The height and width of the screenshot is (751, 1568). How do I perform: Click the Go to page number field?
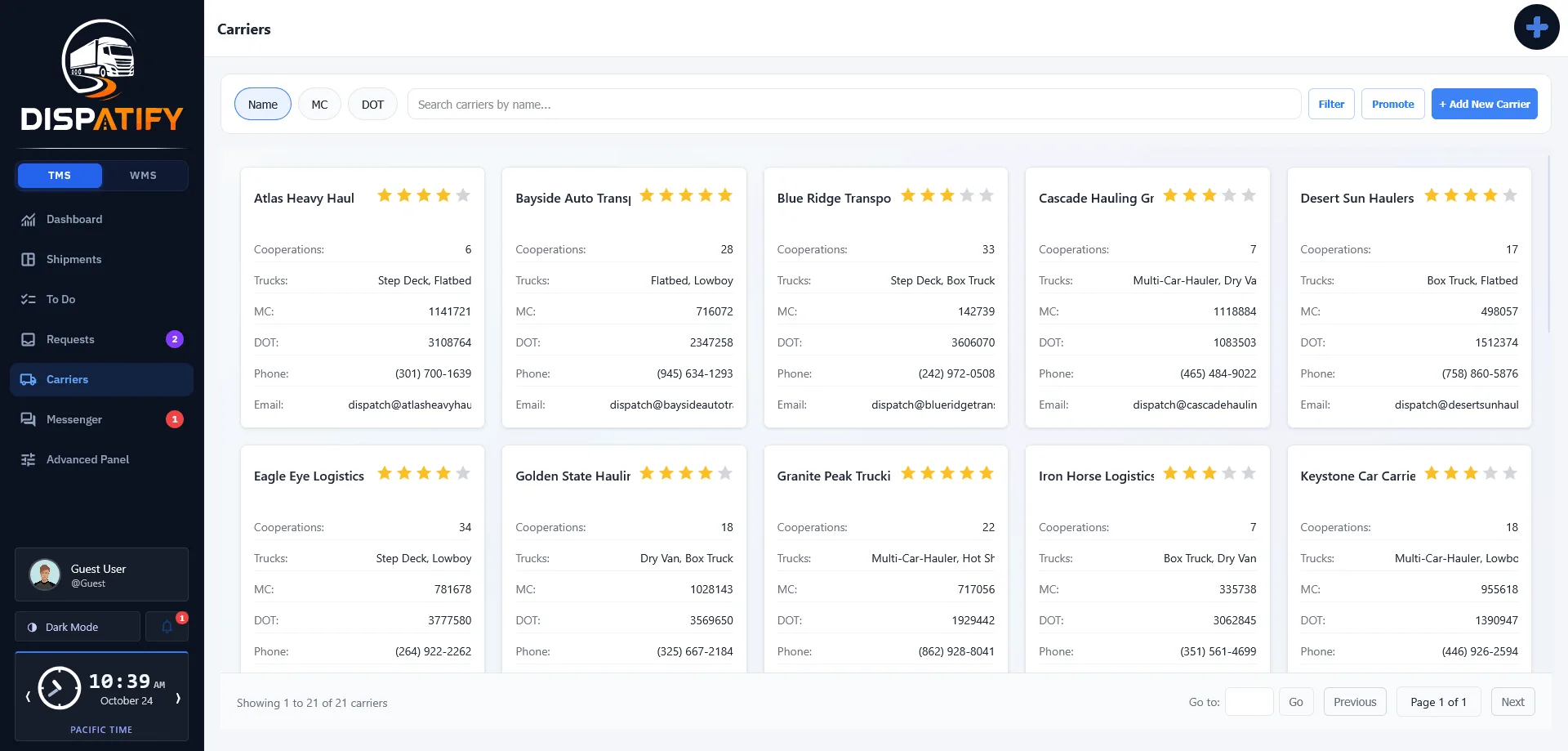coord(1249,702)
